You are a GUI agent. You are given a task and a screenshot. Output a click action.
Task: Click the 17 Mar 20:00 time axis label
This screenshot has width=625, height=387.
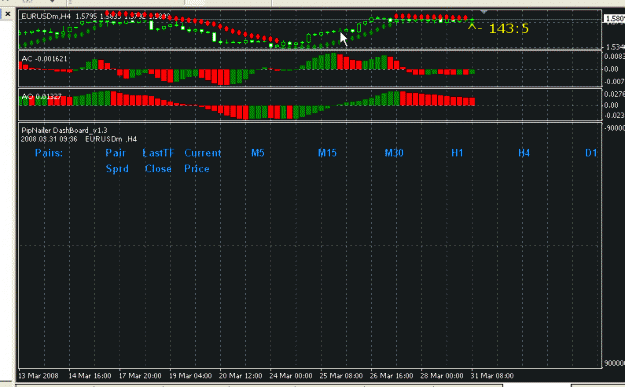tap(140, 376)
